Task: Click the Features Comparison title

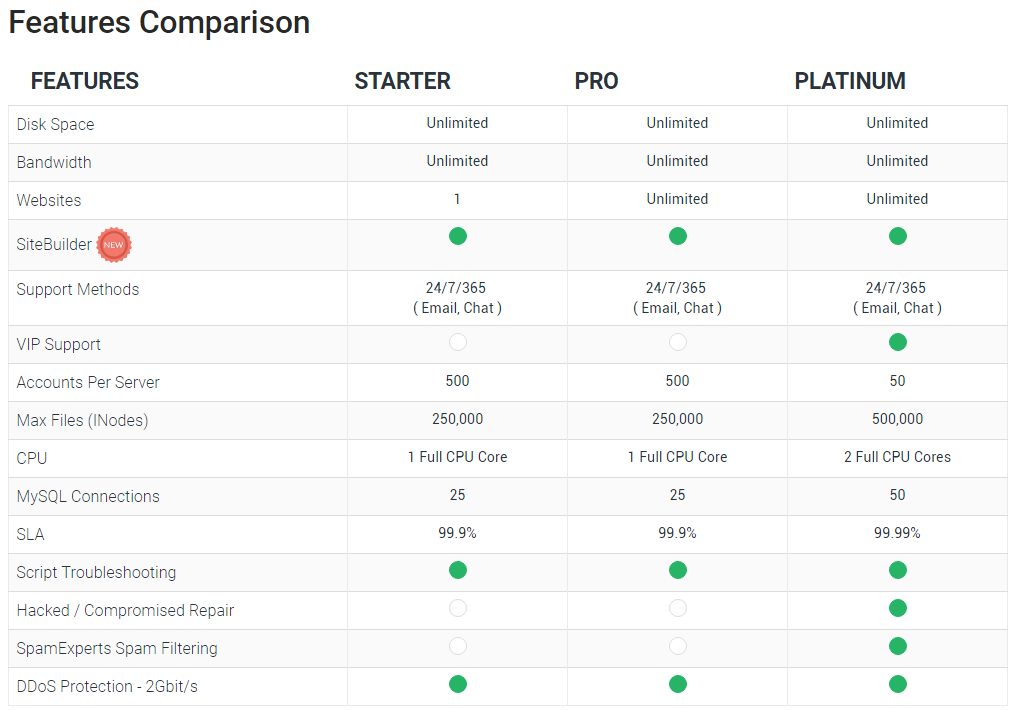Action: (x=160, y=22)
